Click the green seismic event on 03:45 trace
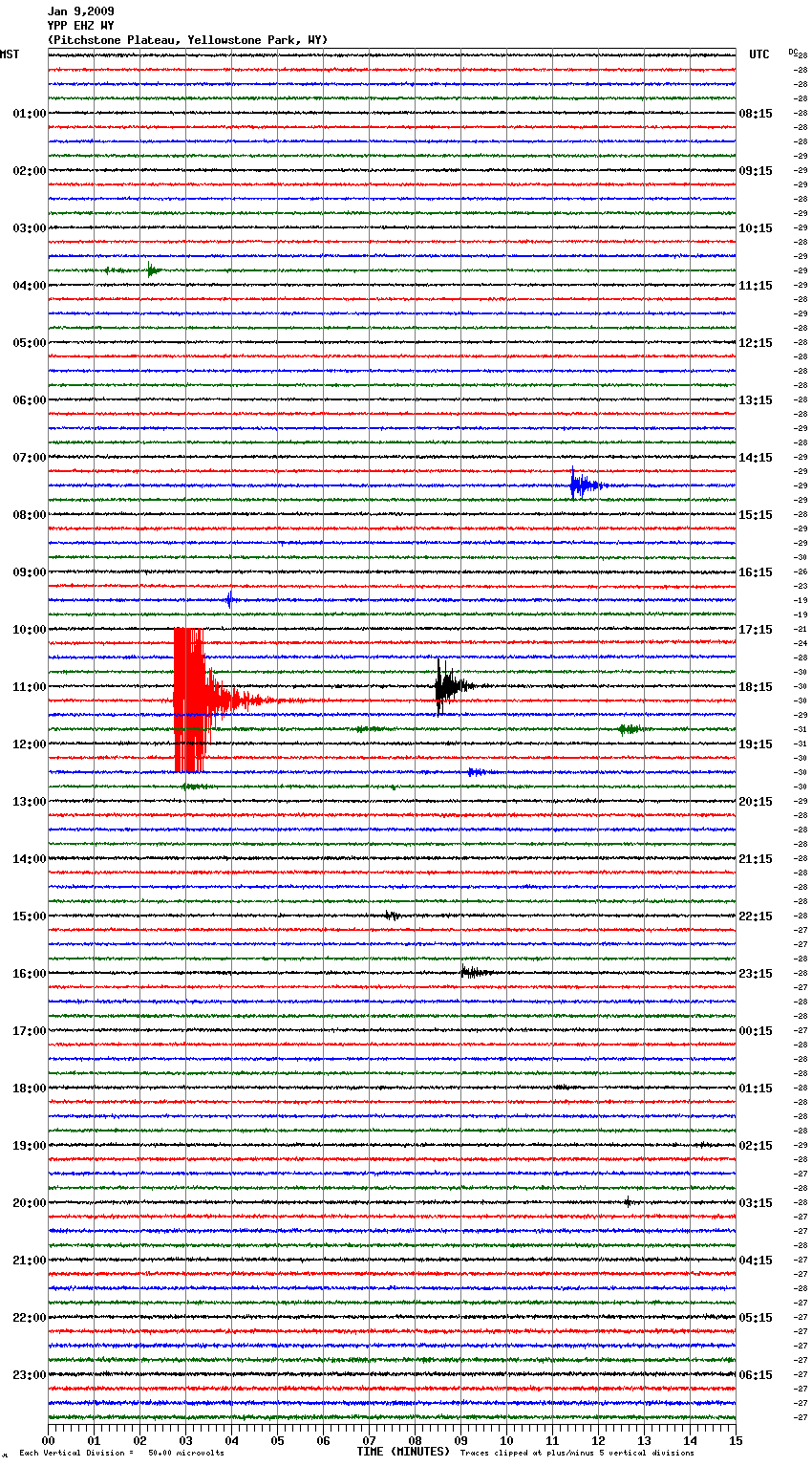Viewport: 812px width, 1466px height. 153,270
